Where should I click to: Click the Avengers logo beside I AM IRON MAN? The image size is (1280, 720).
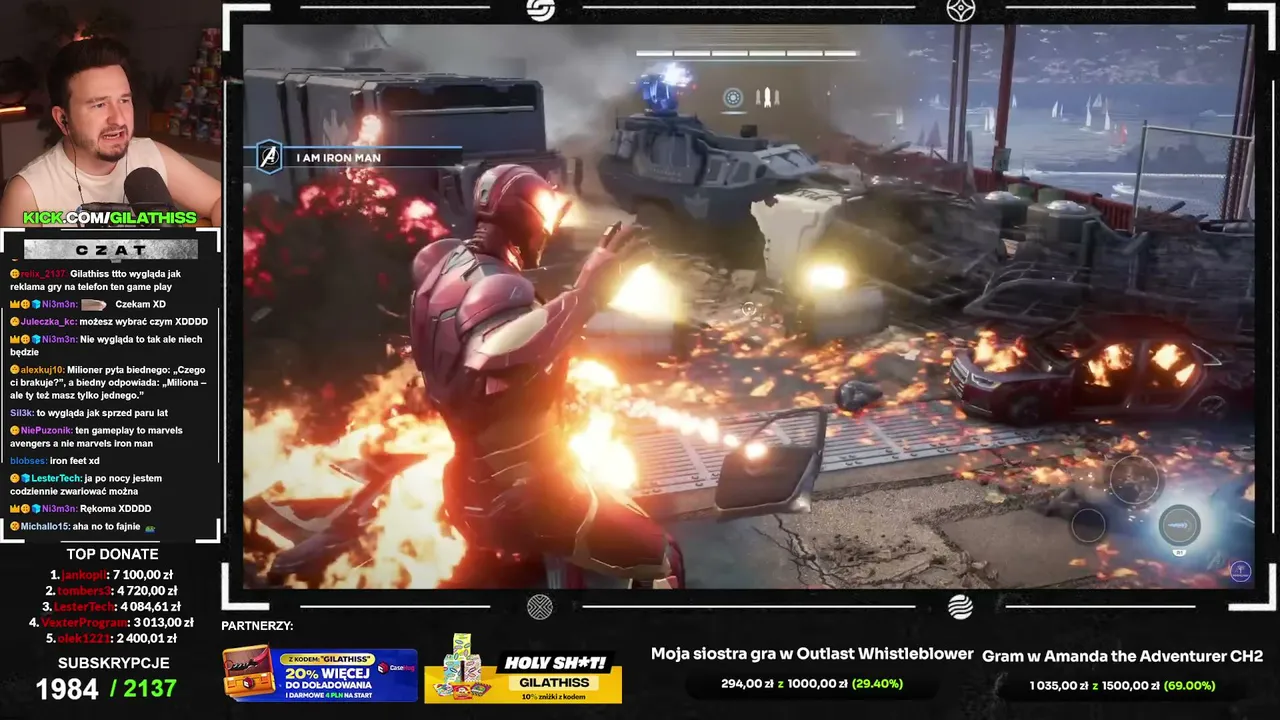[268, 157]
